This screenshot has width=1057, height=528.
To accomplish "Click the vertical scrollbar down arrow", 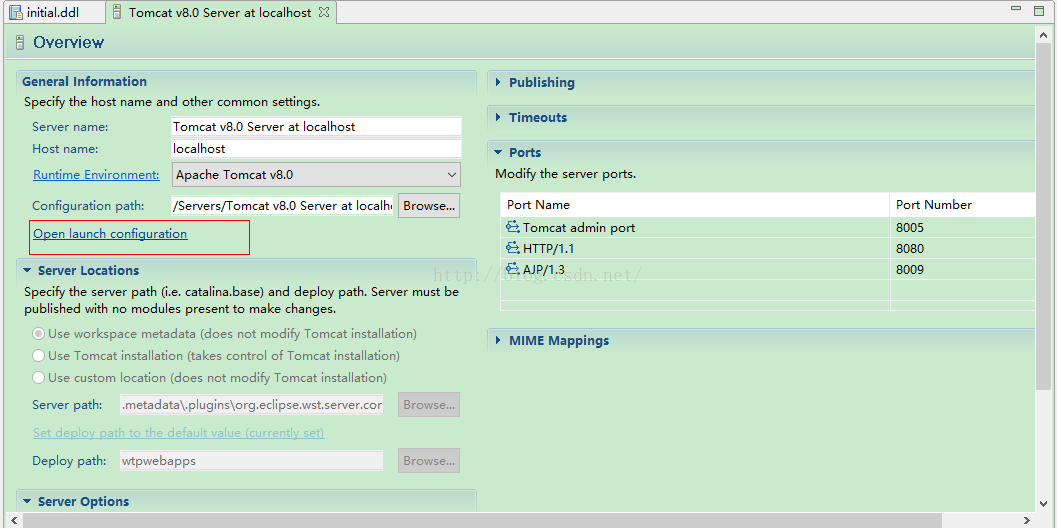I will (1044, 504).
